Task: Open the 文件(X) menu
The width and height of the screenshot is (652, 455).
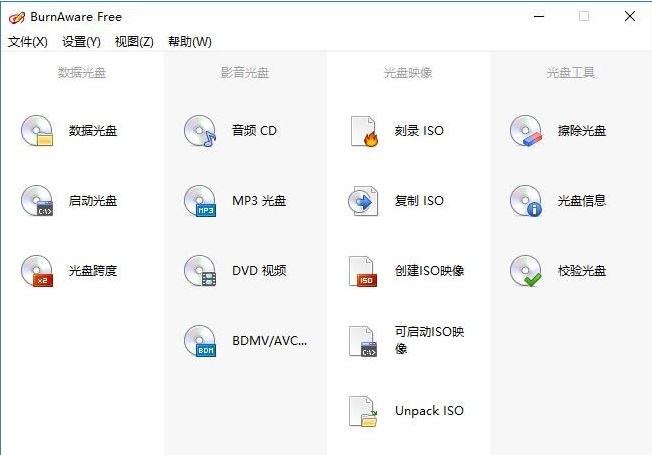Action: click(x=27, y=42)
